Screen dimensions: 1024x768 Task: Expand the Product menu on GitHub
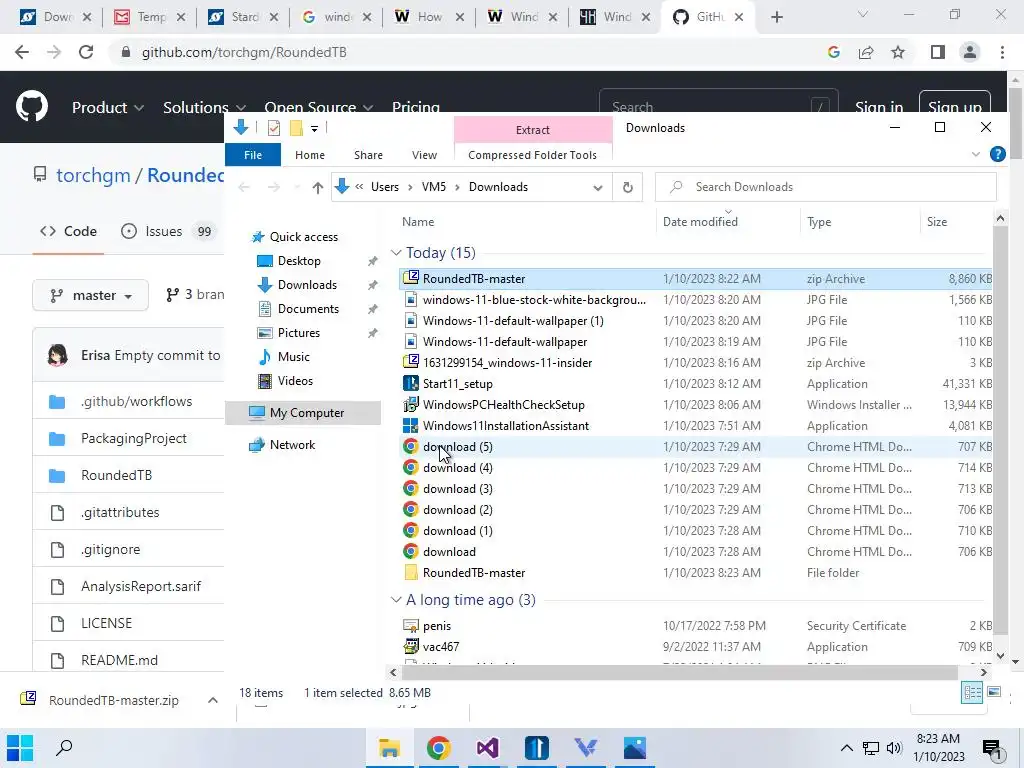click(x=107, y=107)
